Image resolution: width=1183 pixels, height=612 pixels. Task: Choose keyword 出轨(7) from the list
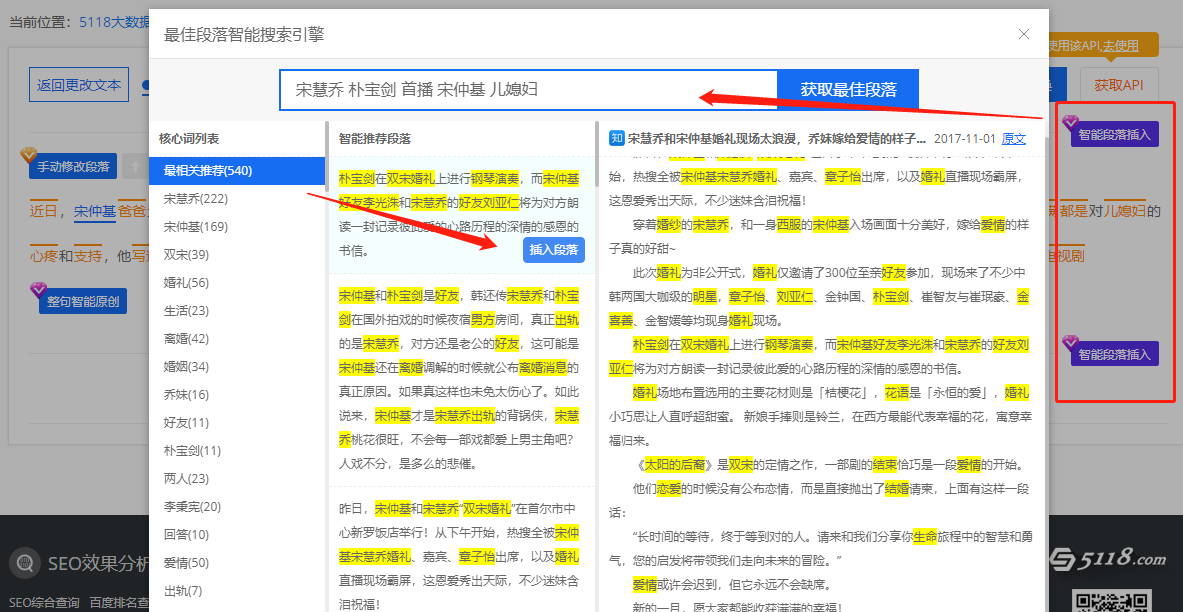pos(183,590)
